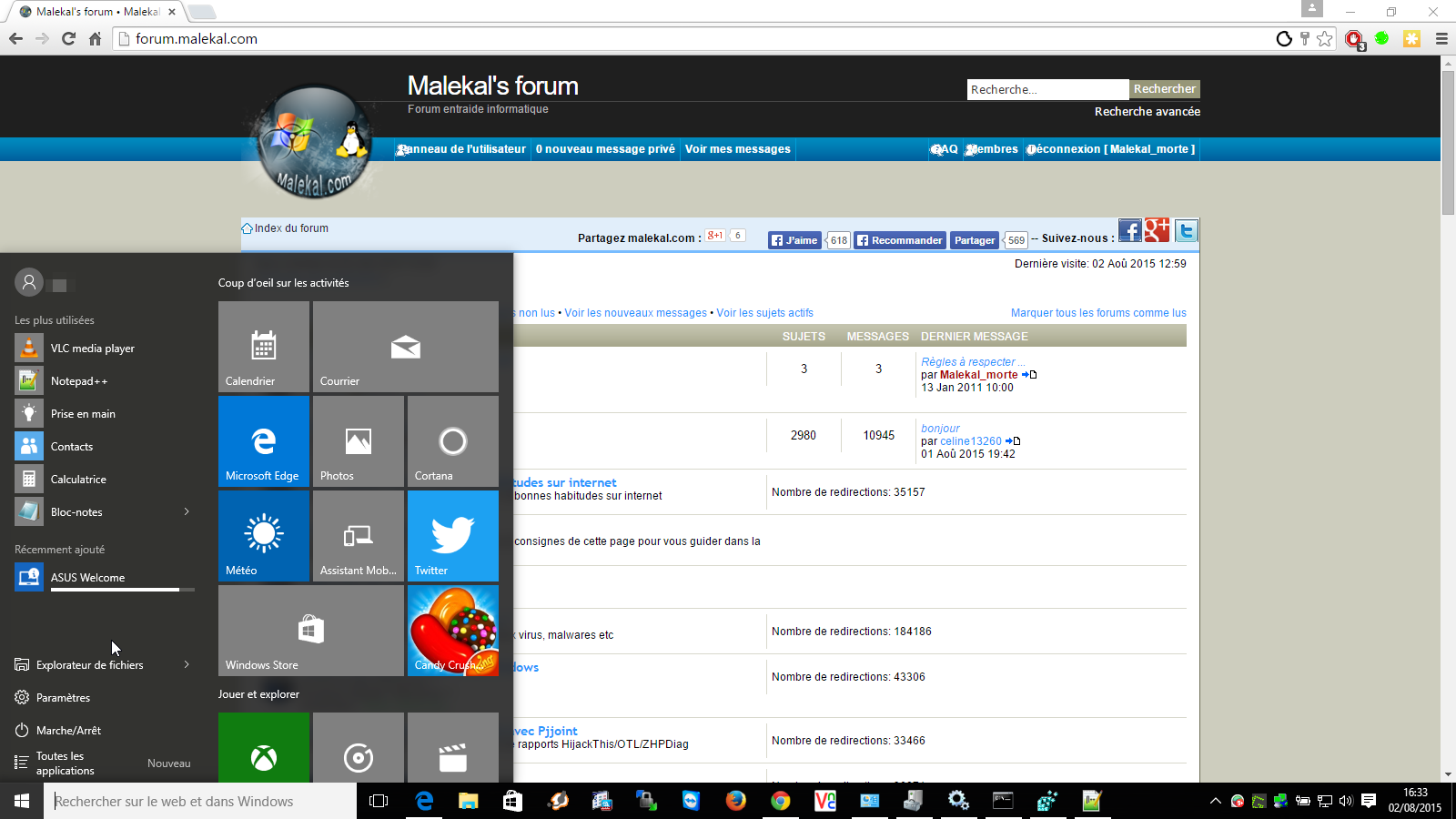Launch the Candy Crush tile
The height and width of the screenshot is (819, 1456).
pos(453,631)
